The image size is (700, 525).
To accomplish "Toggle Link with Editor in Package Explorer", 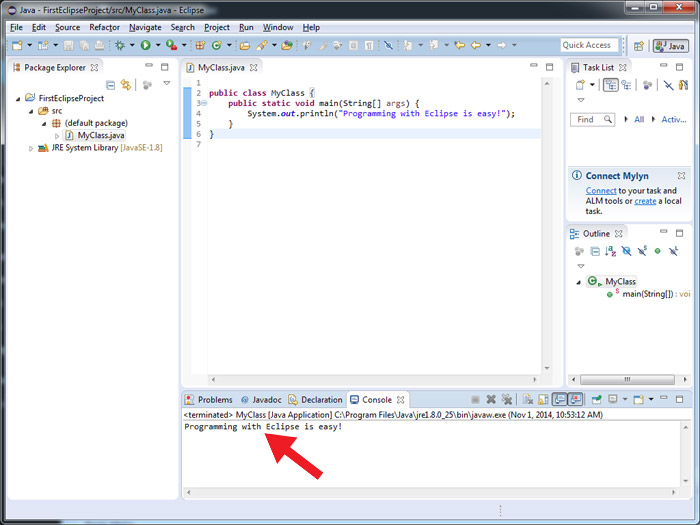I will coord(126,85).
